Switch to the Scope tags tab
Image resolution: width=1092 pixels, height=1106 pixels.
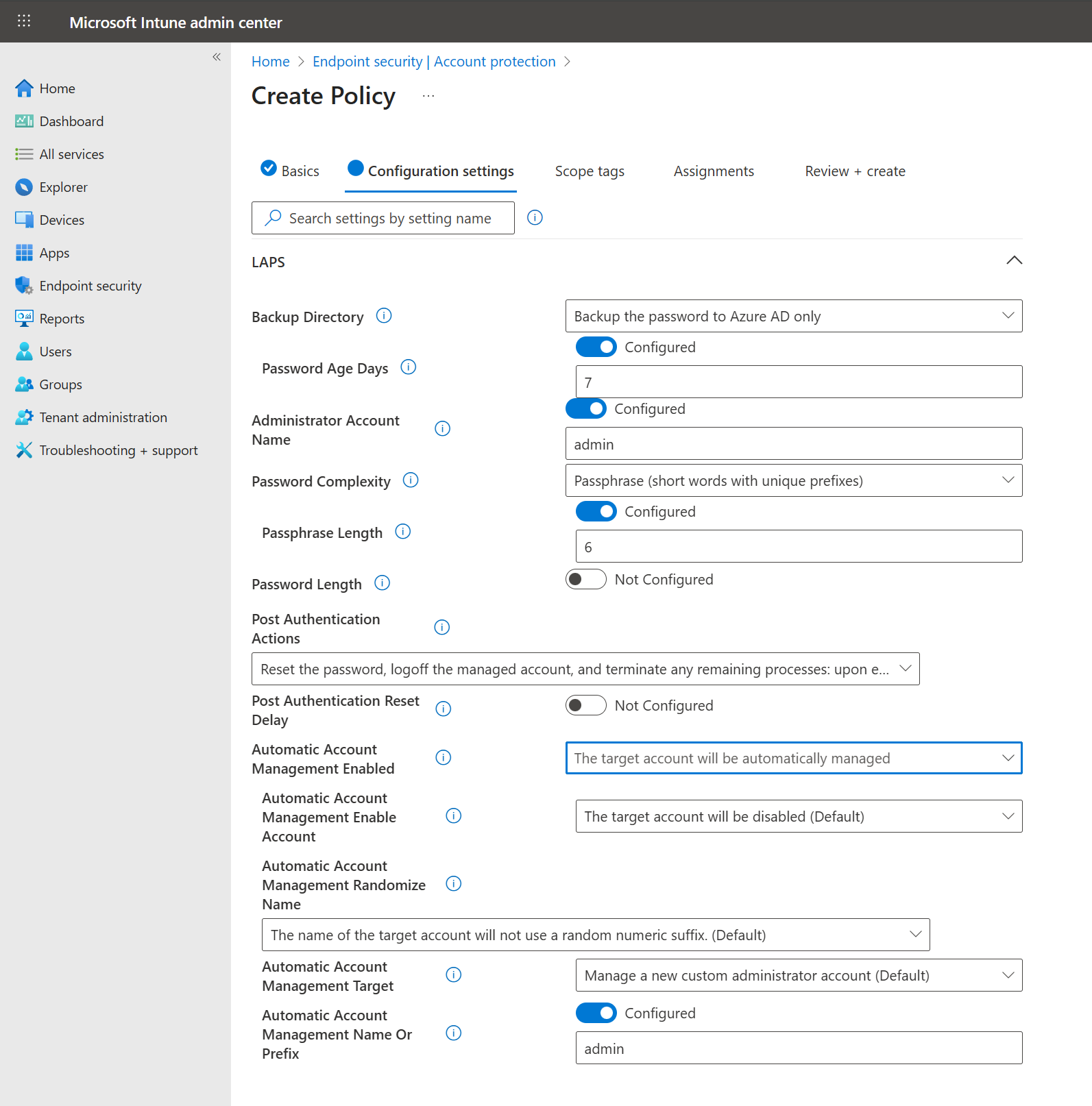(x=590, y=171)
